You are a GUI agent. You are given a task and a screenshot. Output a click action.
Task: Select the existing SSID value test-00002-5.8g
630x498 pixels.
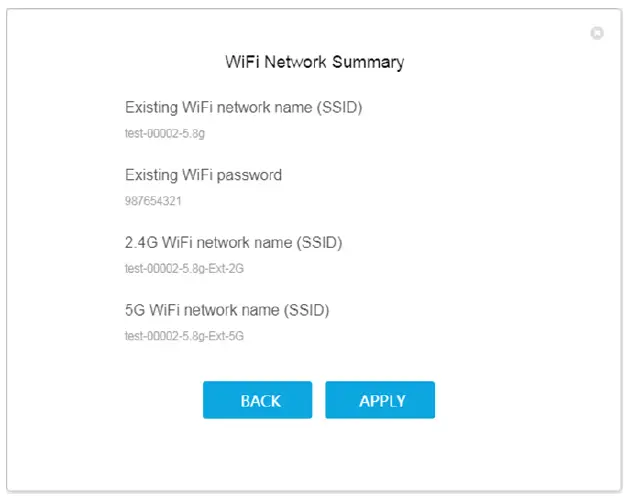point(165,132)
